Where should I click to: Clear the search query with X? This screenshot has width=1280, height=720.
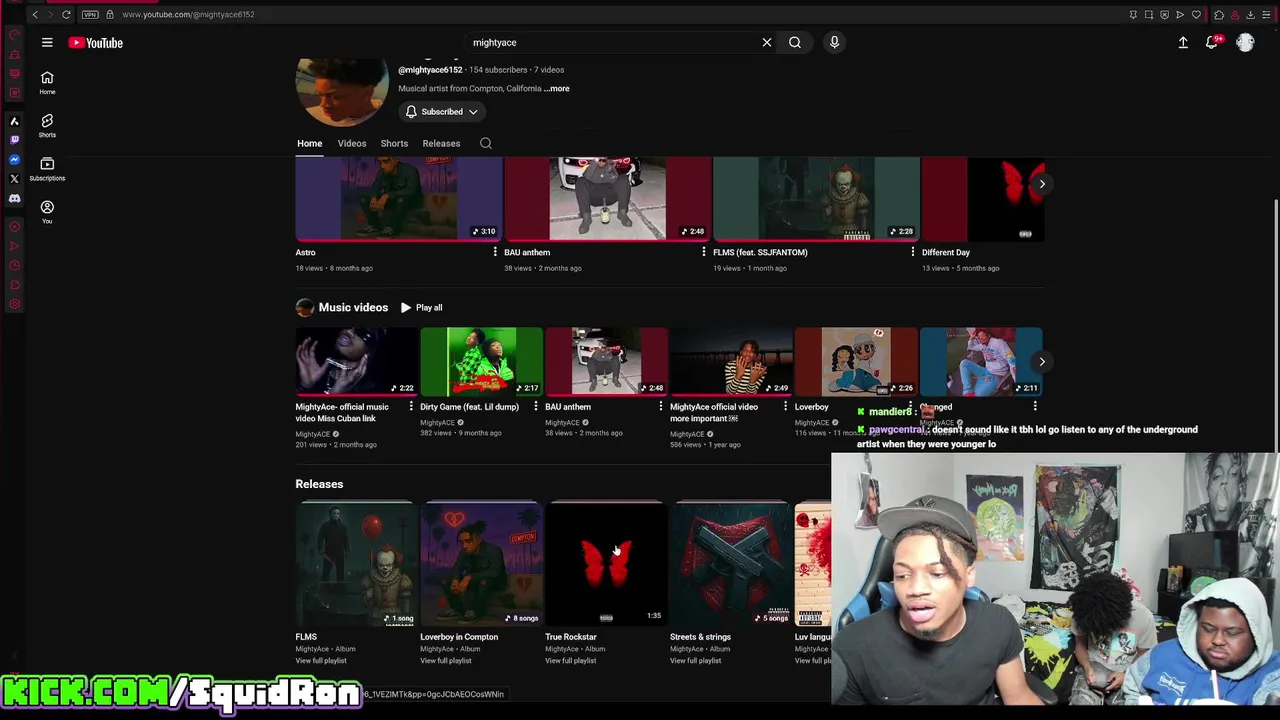pyautogui.click(x=767, y=43)
